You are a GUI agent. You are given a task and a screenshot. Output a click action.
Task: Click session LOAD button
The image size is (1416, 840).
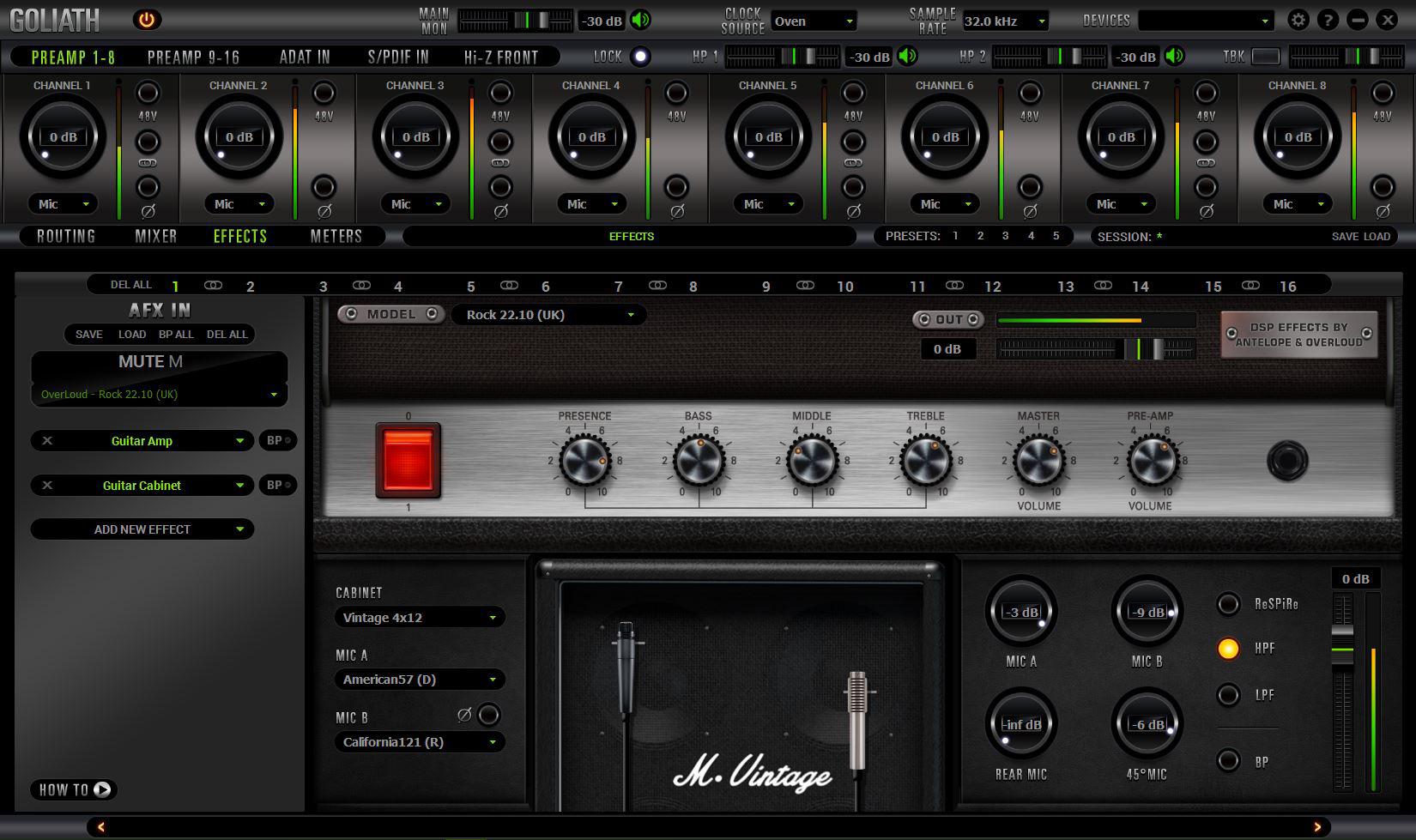coord(1377,237)
